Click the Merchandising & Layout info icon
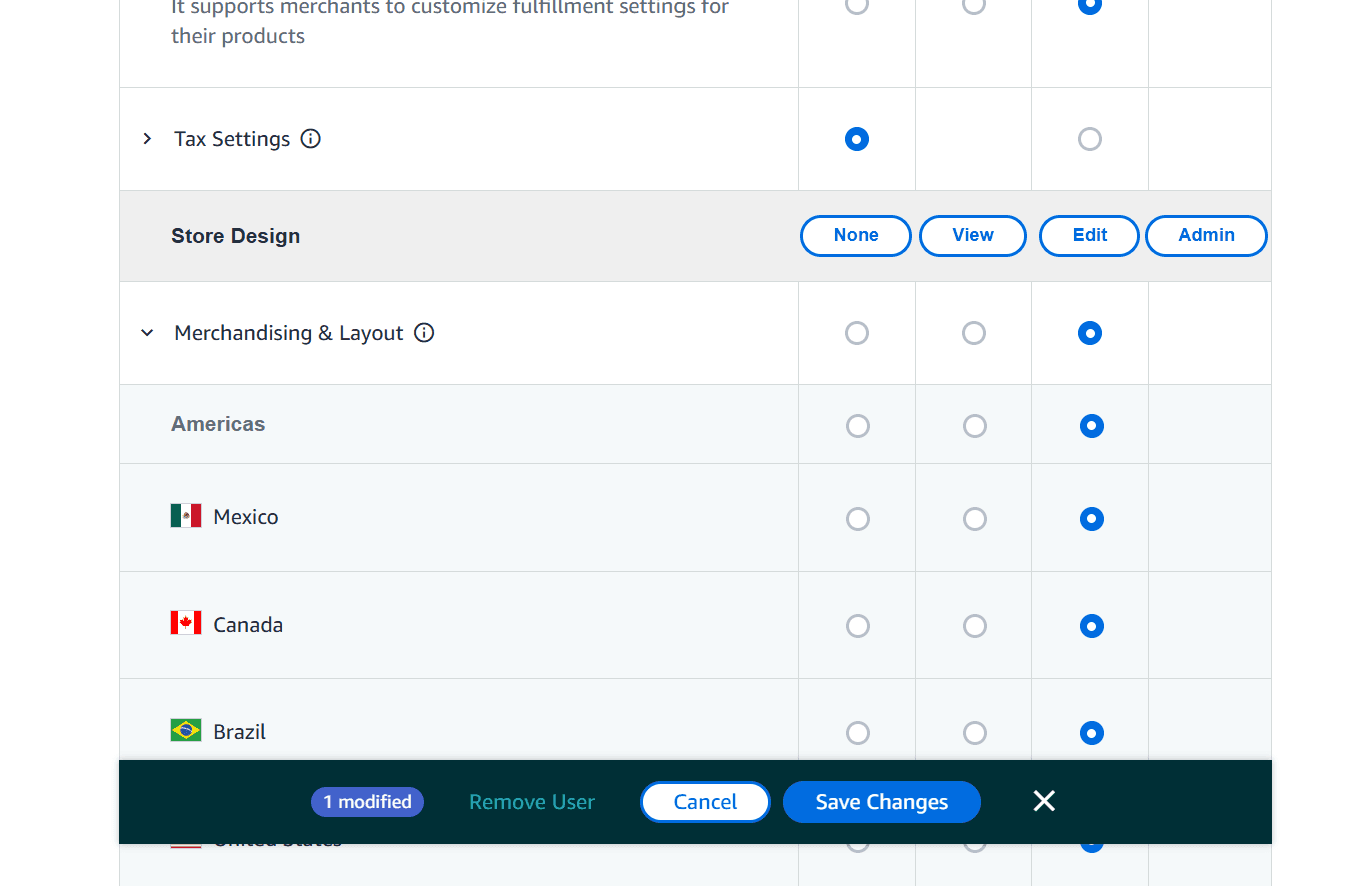This screenshot has height=886, width=1354. 424,333
